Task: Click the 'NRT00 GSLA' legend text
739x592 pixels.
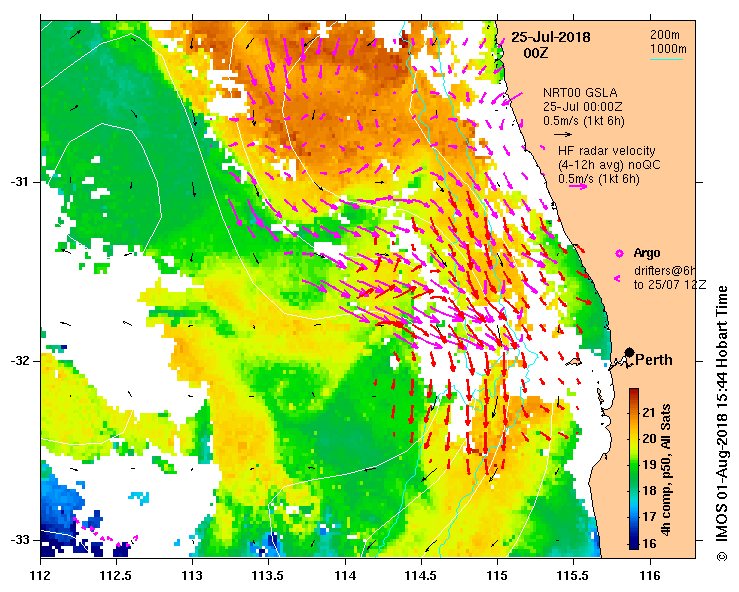Action: (580, 93)
